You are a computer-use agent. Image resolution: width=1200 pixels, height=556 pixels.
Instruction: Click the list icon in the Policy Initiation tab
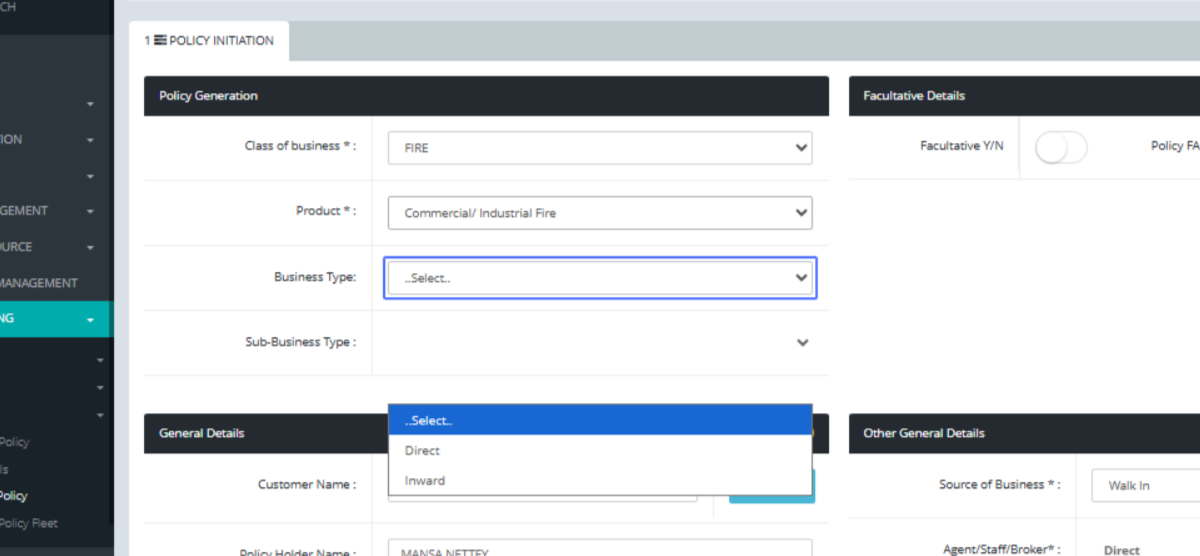tap(160, 41)
